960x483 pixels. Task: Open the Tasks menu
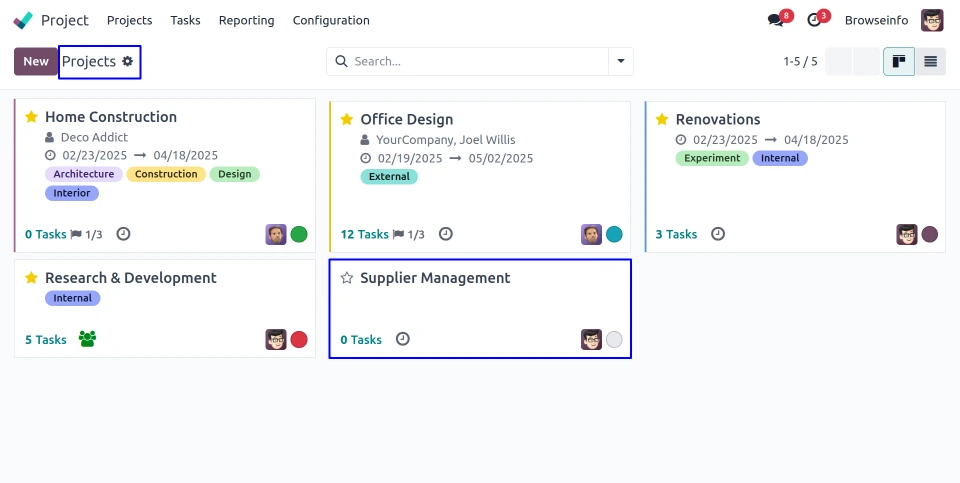point(185,20)
